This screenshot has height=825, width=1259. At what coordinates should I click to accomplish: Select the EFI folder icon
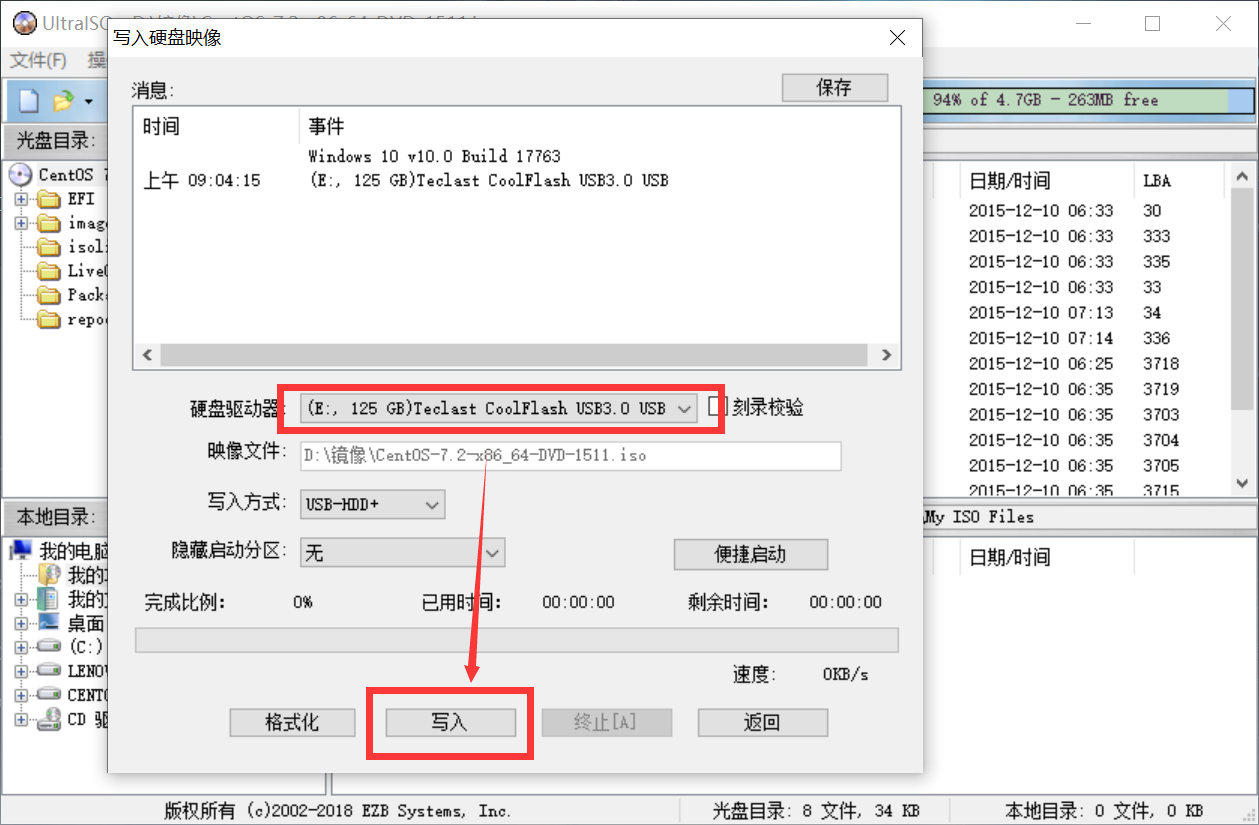(x=49, y=199)
